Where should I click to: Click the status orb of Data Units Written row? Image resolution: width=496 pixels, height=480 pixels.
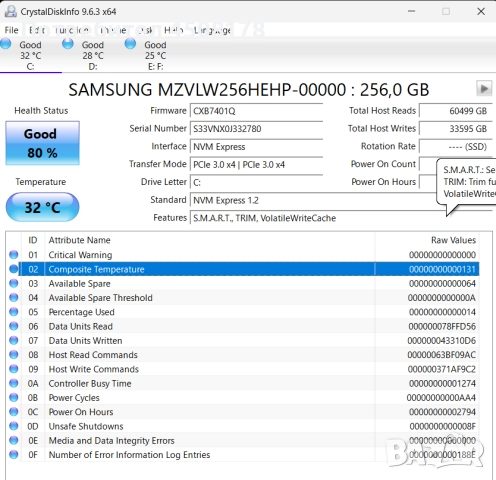14,340
